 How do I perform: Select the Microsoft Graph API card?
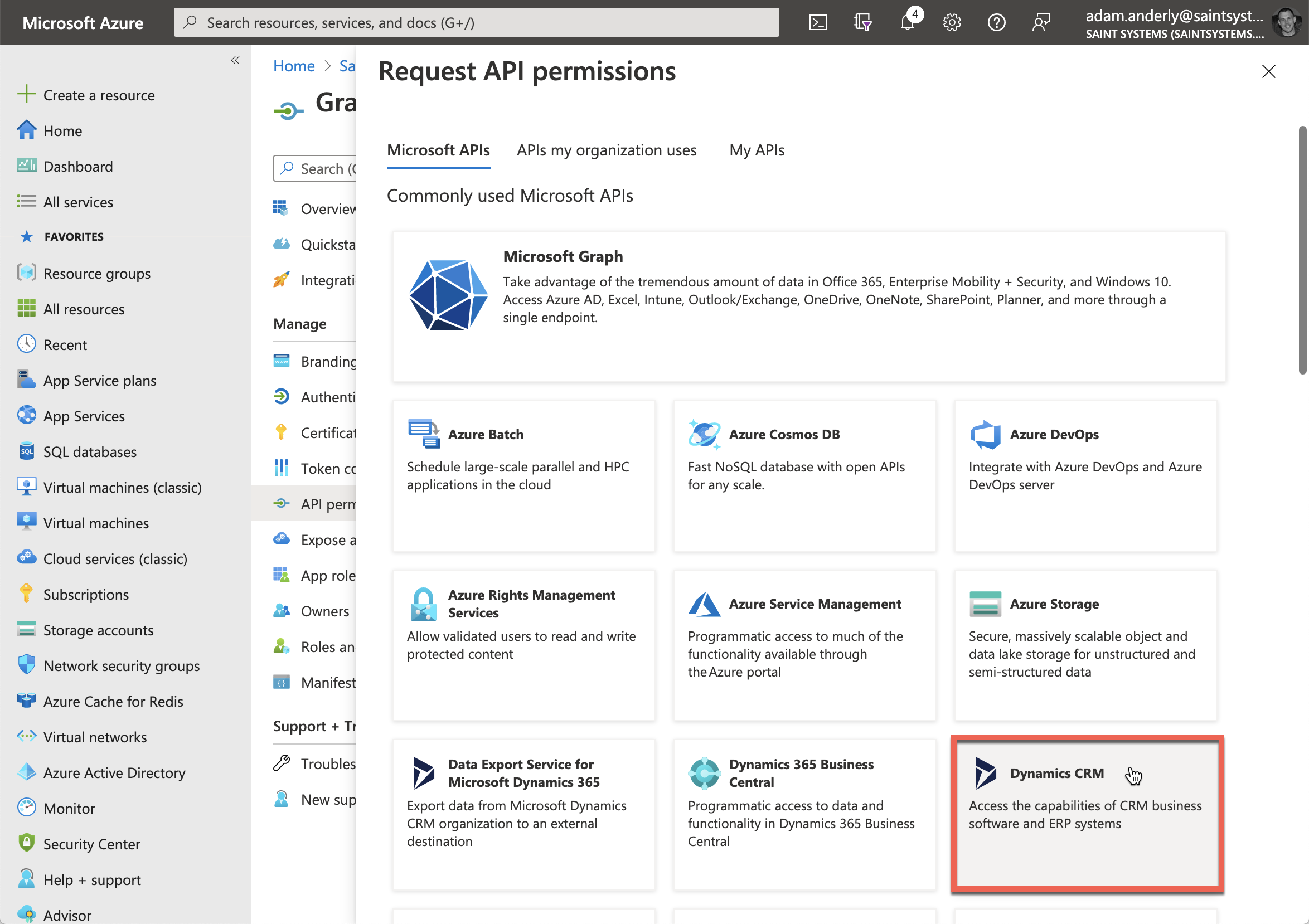(x=809, y=307)
